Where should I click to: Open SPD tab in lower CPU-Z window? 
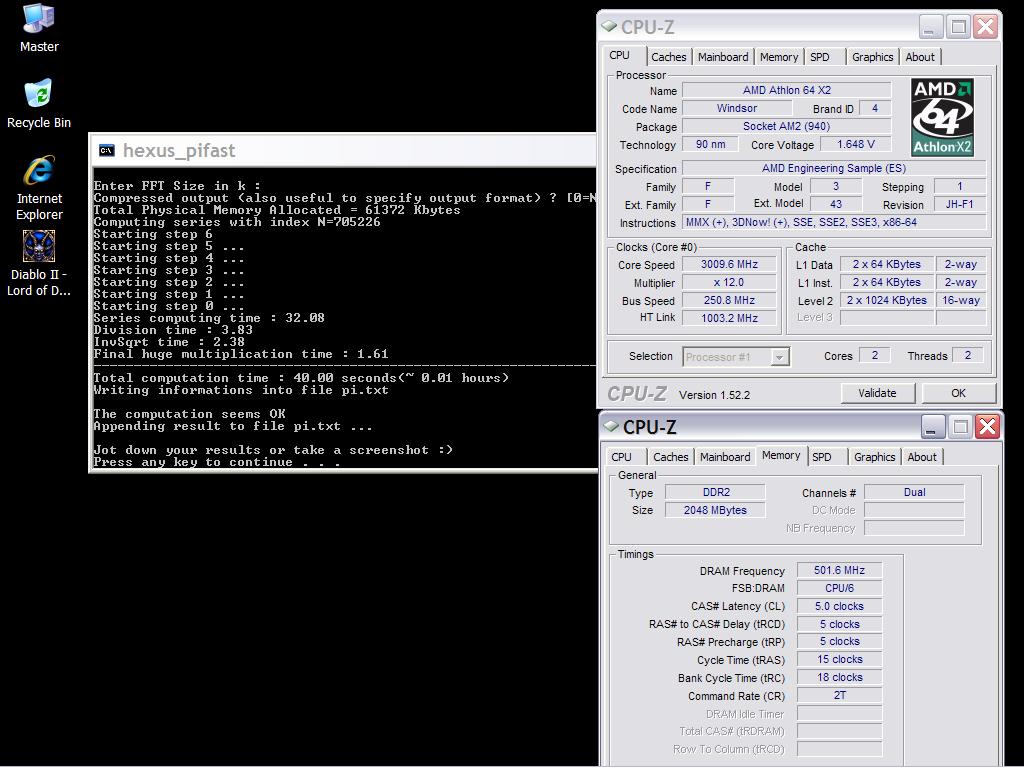(822, 457)
